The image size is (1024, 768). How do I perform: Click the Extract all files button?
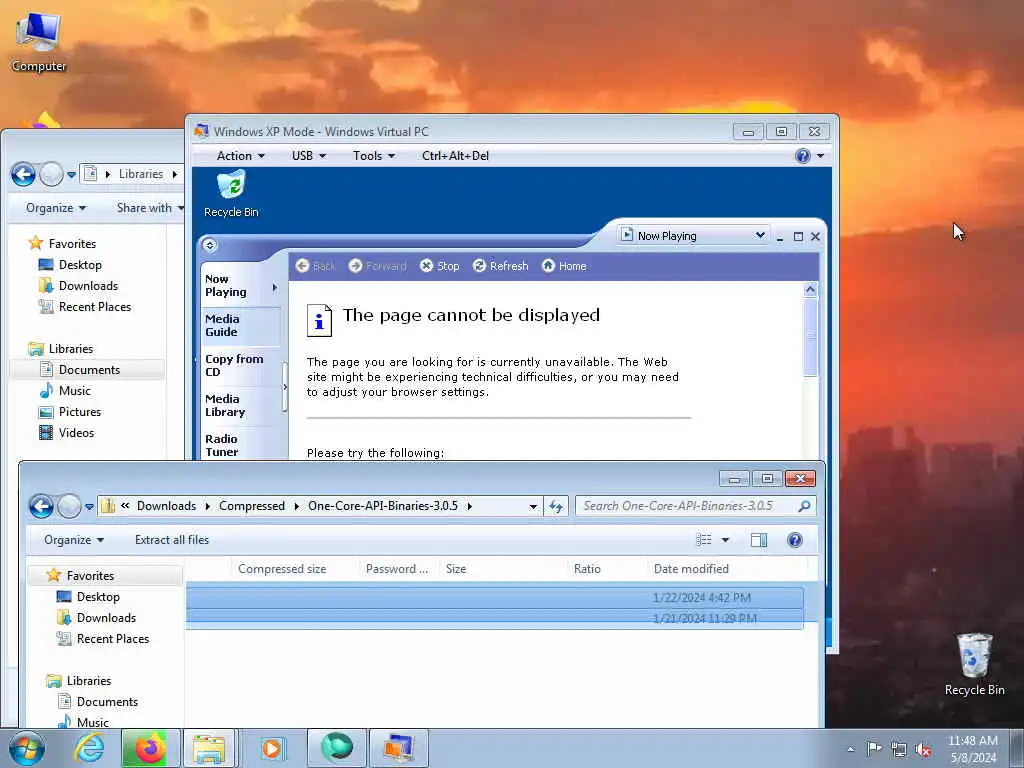[172, 540]
